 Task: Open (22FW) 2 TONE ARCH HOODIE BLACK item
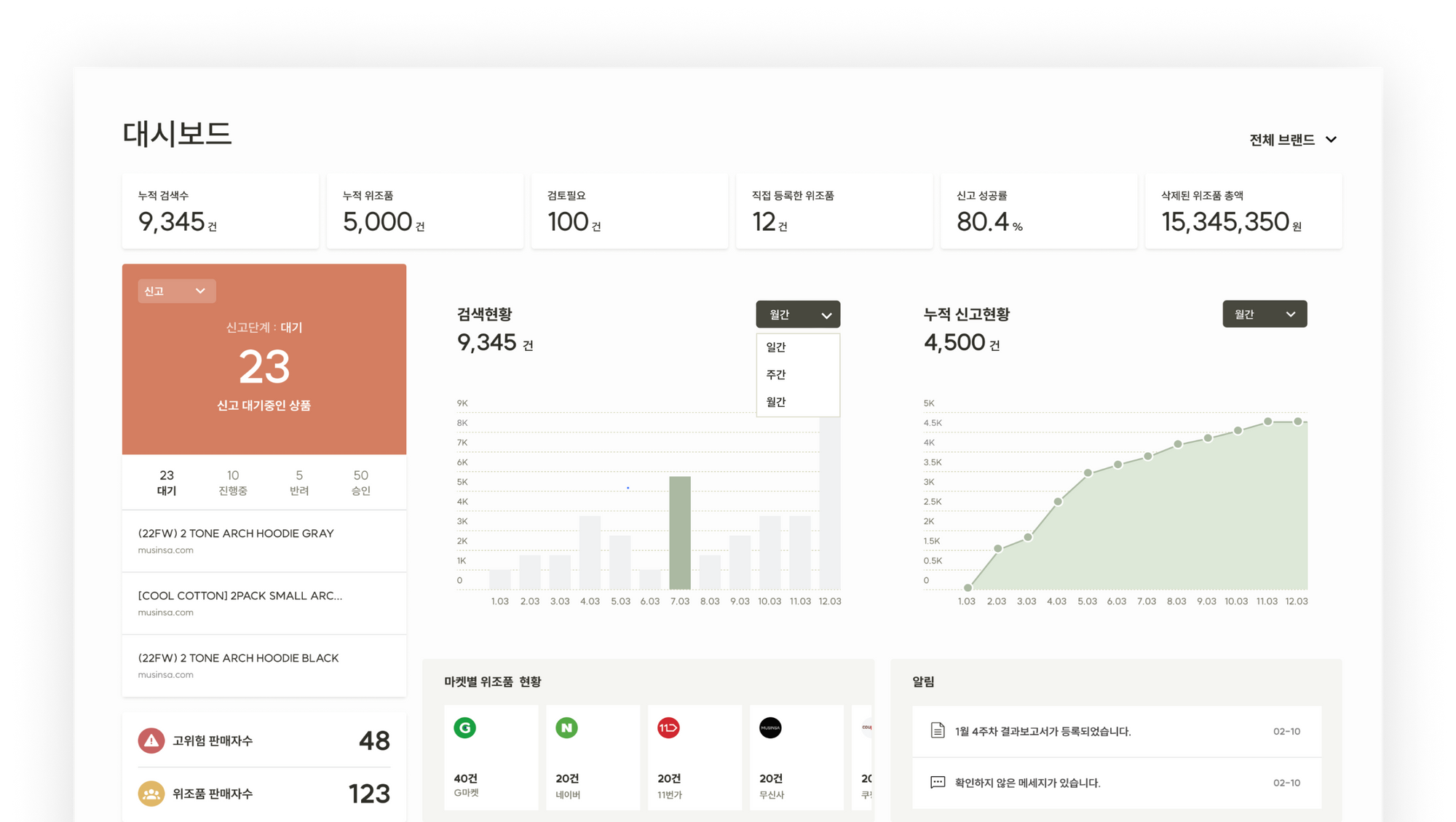[264, 665]
